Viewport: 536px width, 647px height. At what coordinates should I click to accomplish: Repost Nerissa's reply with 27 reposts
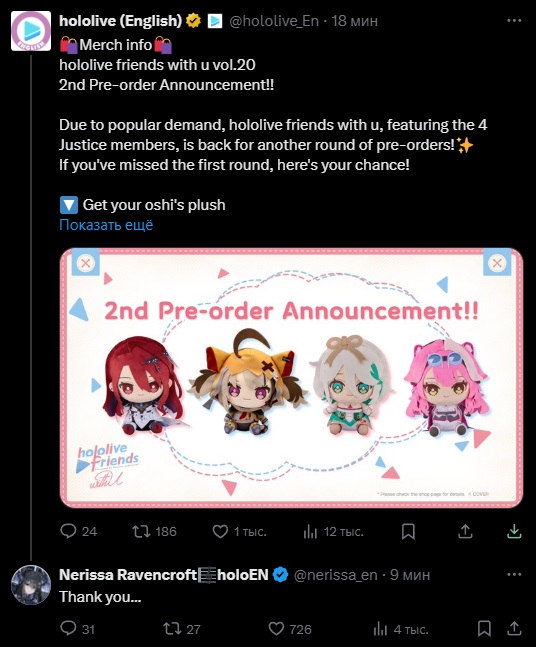pyautogui.click(x=172, y=628)
